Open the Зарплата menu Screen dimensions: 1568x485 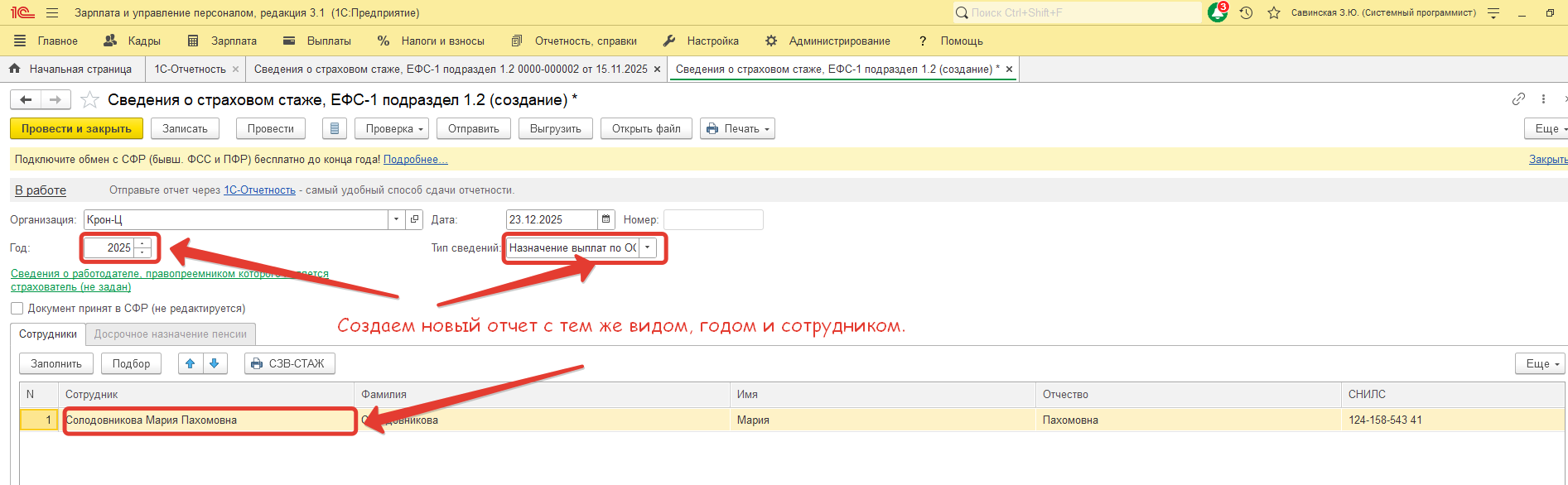[233, 41]
